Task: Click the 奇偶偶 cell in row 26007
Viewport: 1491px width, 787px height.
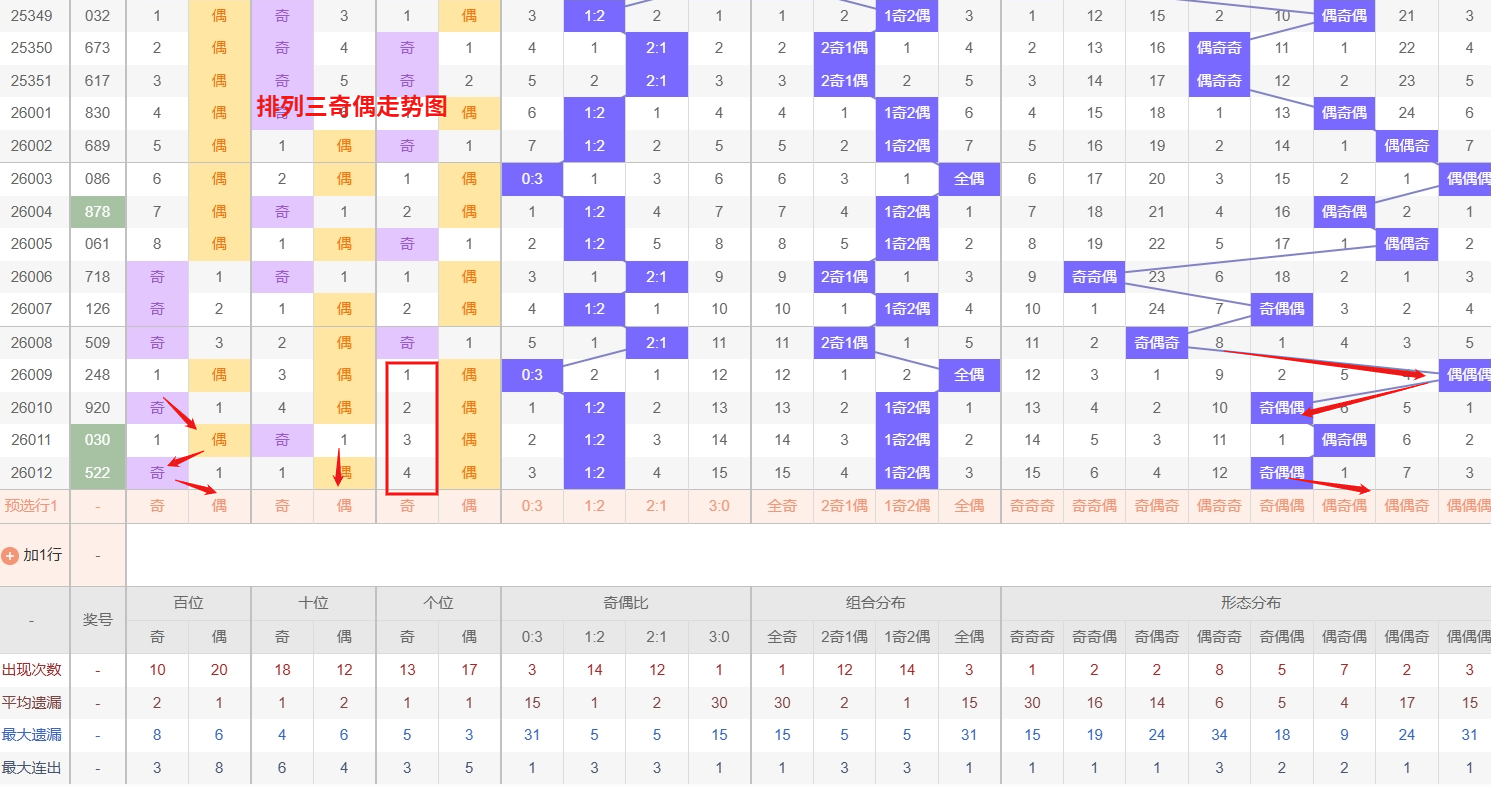Action: (1282, 309)
